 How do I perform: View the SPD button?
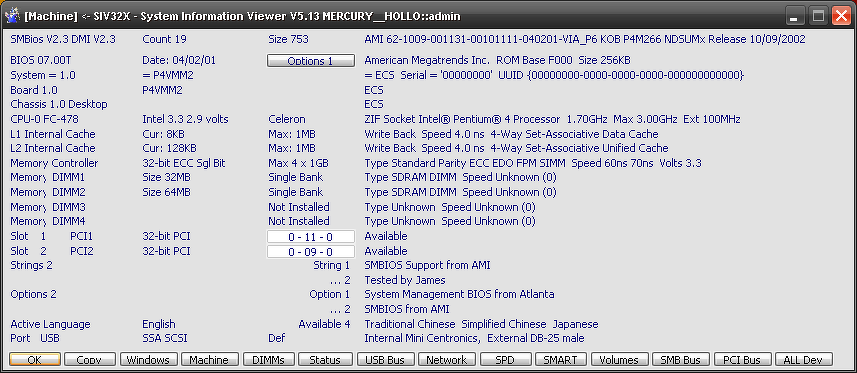click(505, 359)
